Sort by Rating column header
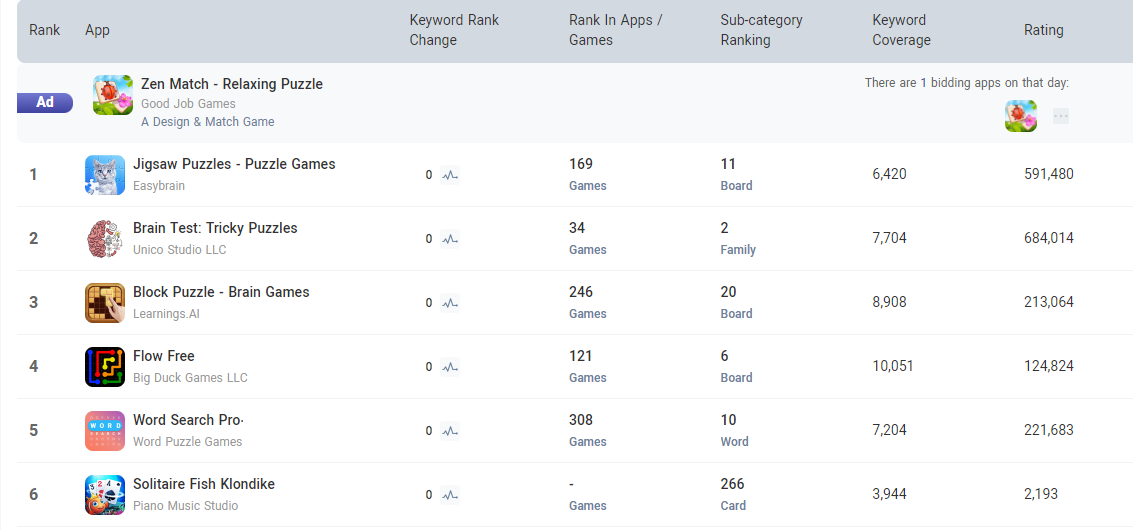The width and height of the screenshot is (1133, 530). pos(1043,30)
